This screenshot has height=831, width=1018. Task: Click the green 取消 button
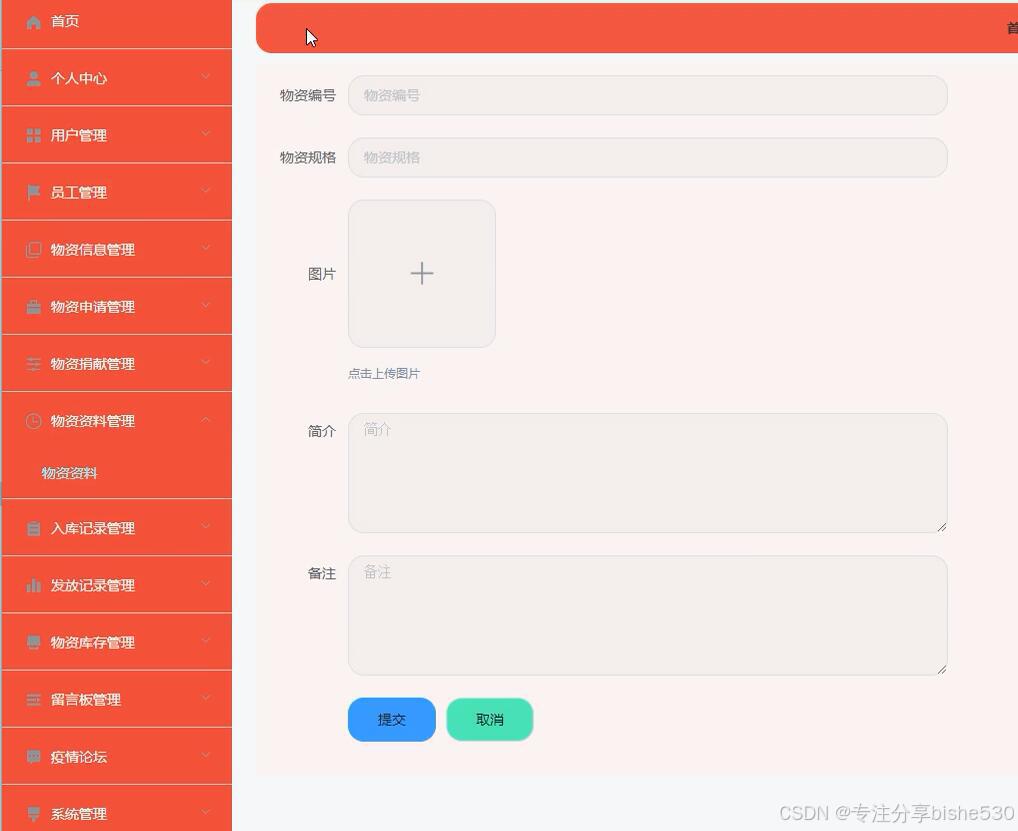[x=490, y=719]
